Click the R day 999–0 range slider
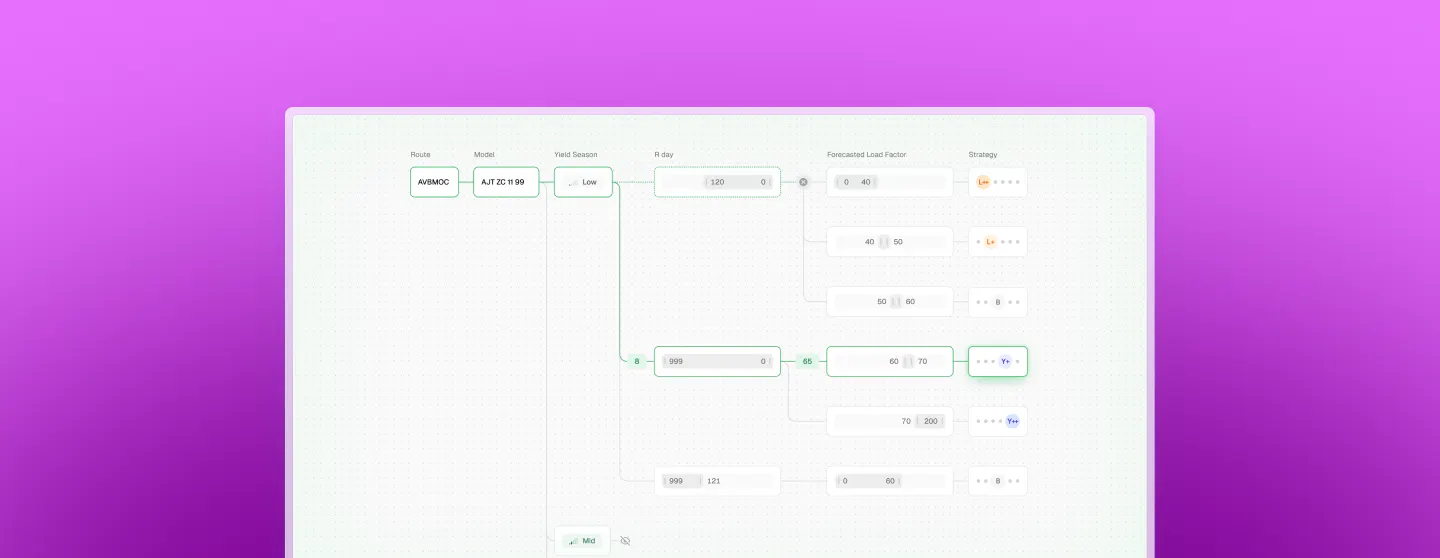1440x558 pixels. point(717,361)
